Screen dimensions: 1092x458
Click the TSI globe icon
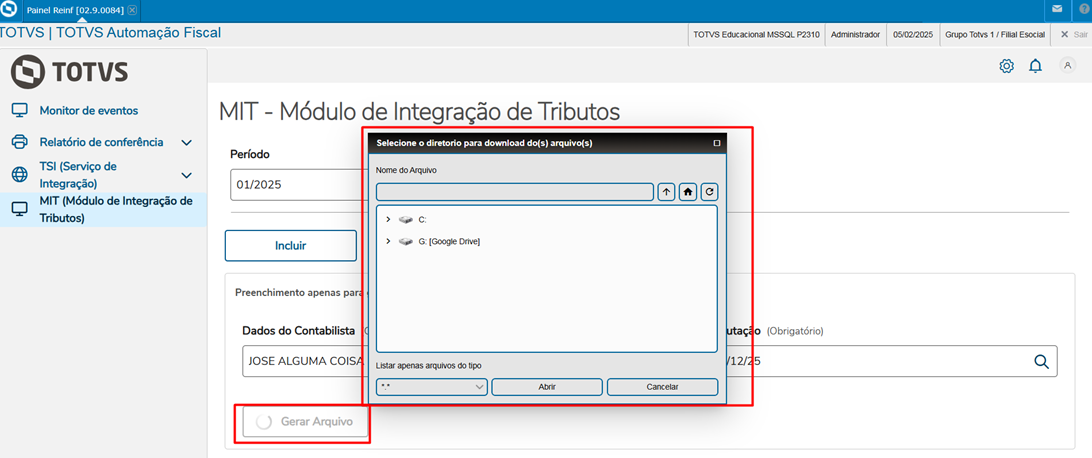(20, 174)
